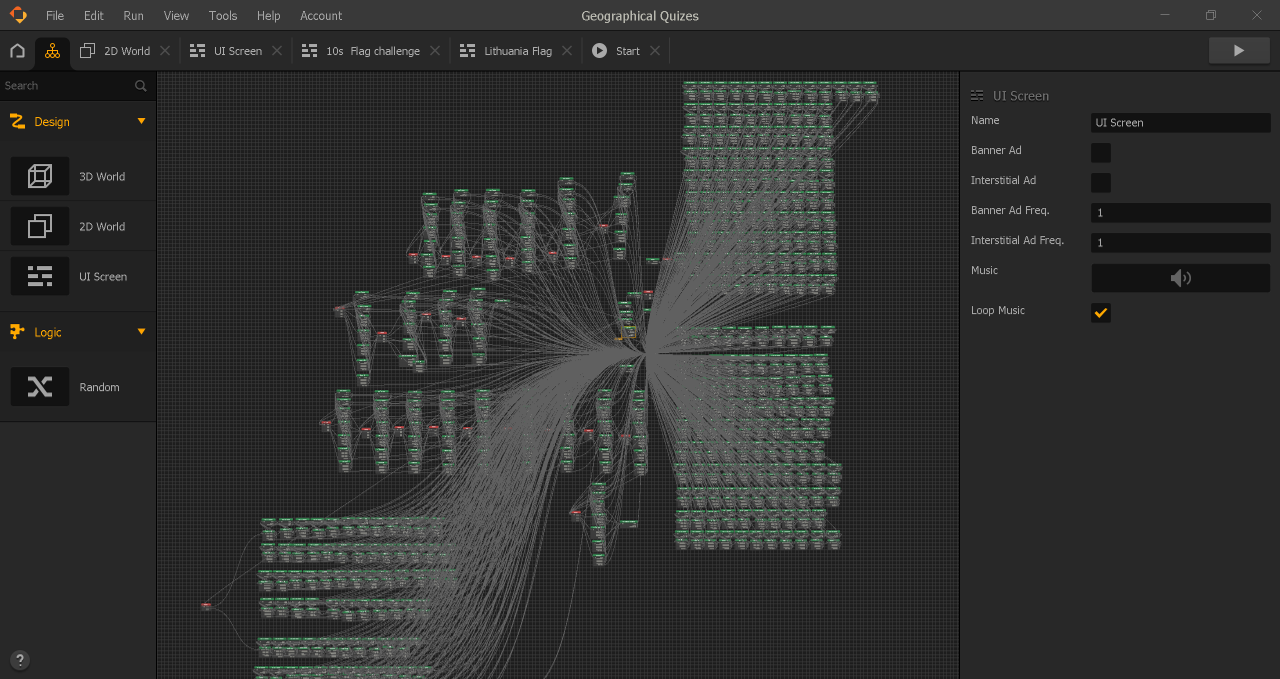This screenshot has width=1280, height=679.
Task: Click the help question mark button
Action: tap(20, 659)
